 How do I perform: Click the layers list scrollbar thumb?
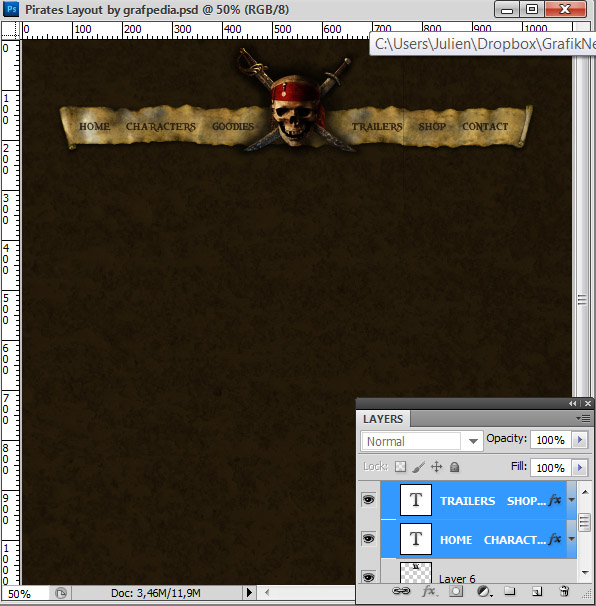[585, 523]
